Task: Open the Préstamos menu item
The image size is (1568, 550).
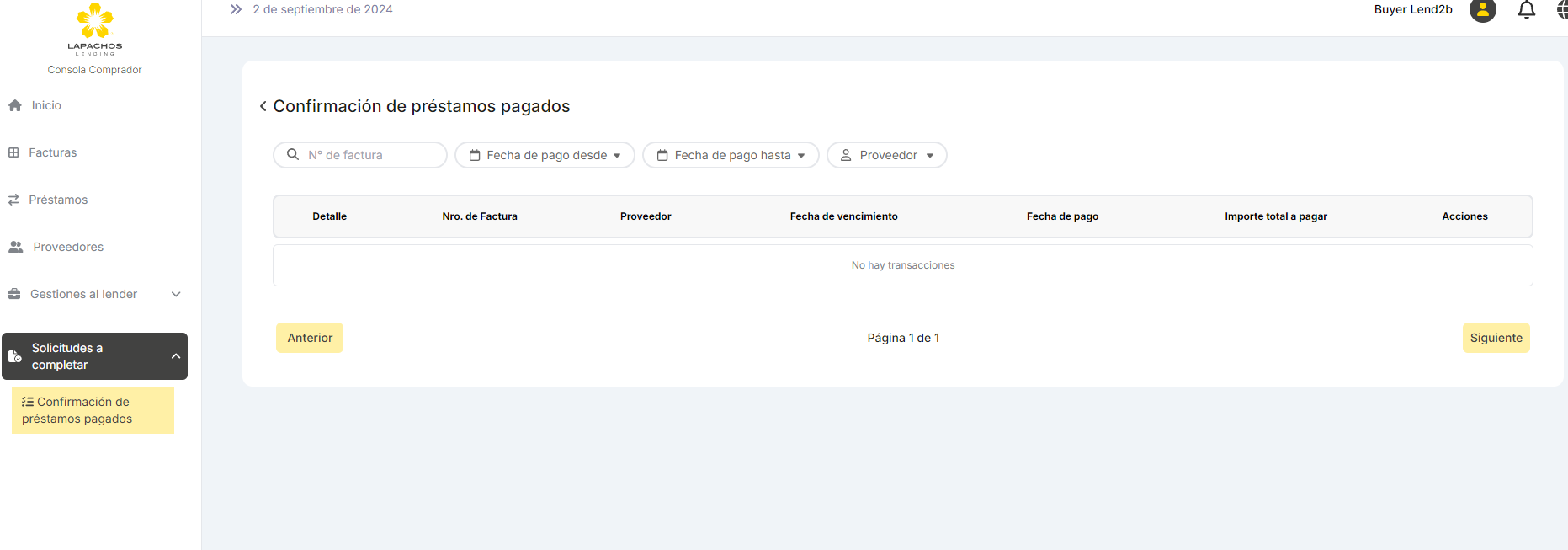Action: [58, 200]
